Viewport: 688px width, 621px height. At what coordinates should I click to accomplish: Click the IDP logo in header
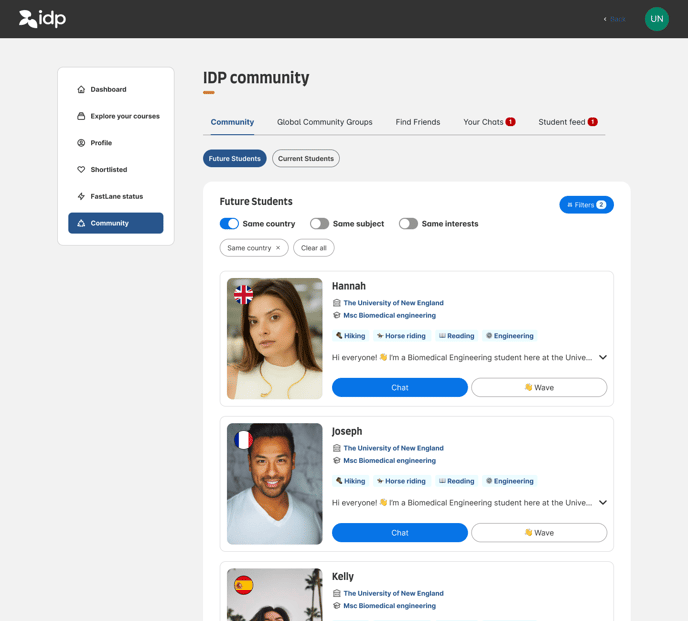click(42, 19)
